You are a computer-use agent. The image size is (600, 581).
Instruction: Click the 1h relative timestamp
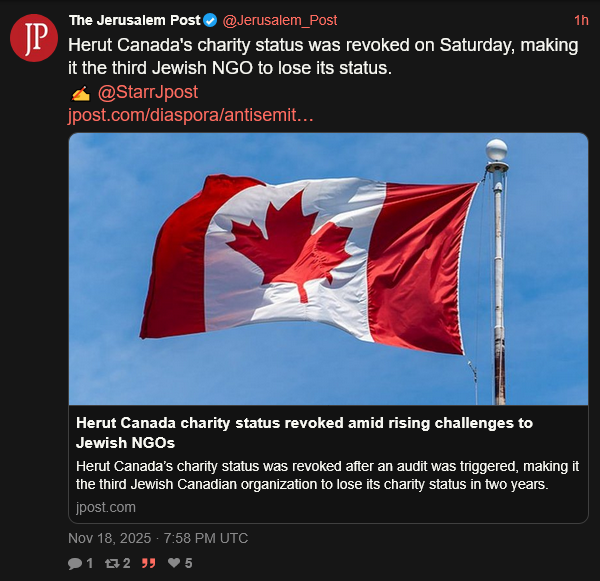(x=581, y=20)
